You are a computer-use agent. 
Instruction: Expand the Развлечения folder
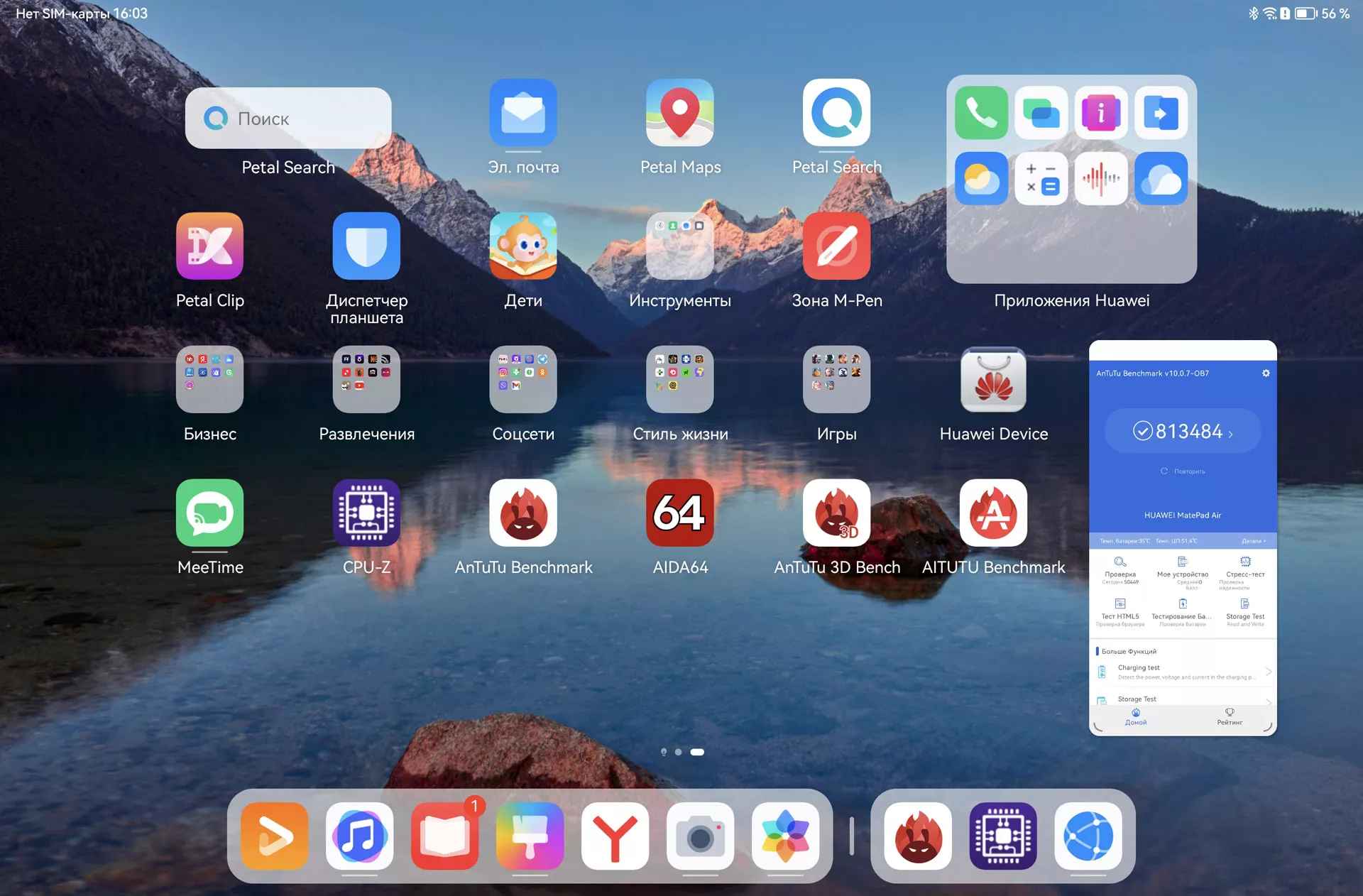(x=366, y=379)
